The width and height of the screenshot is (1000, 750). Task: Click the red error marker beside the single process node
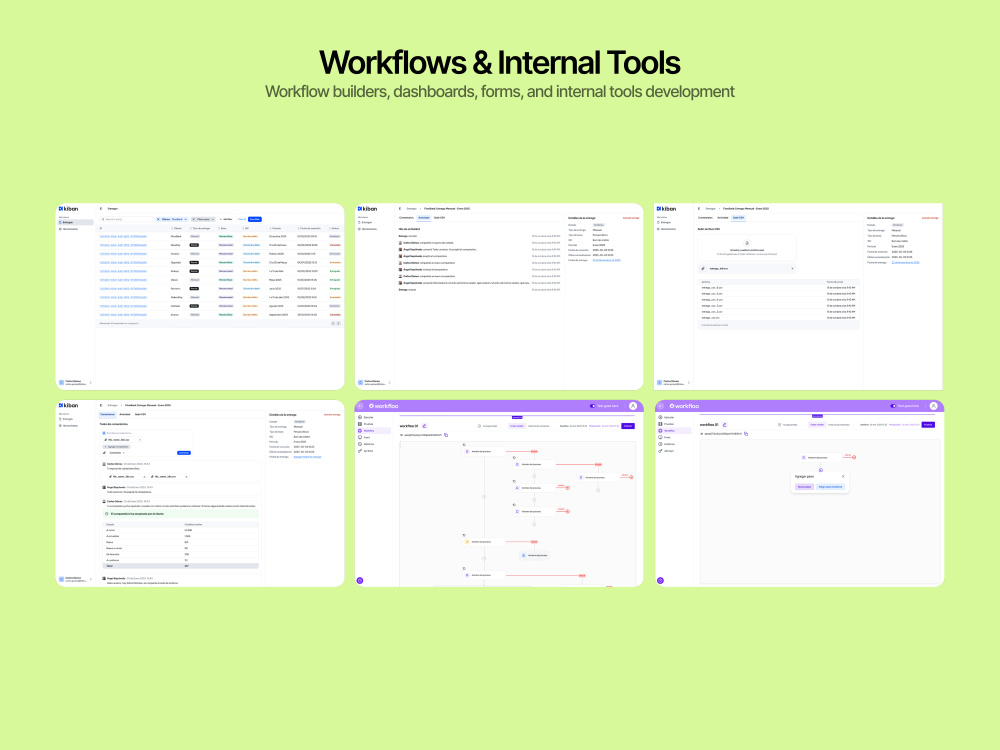[x=854, y=457]
